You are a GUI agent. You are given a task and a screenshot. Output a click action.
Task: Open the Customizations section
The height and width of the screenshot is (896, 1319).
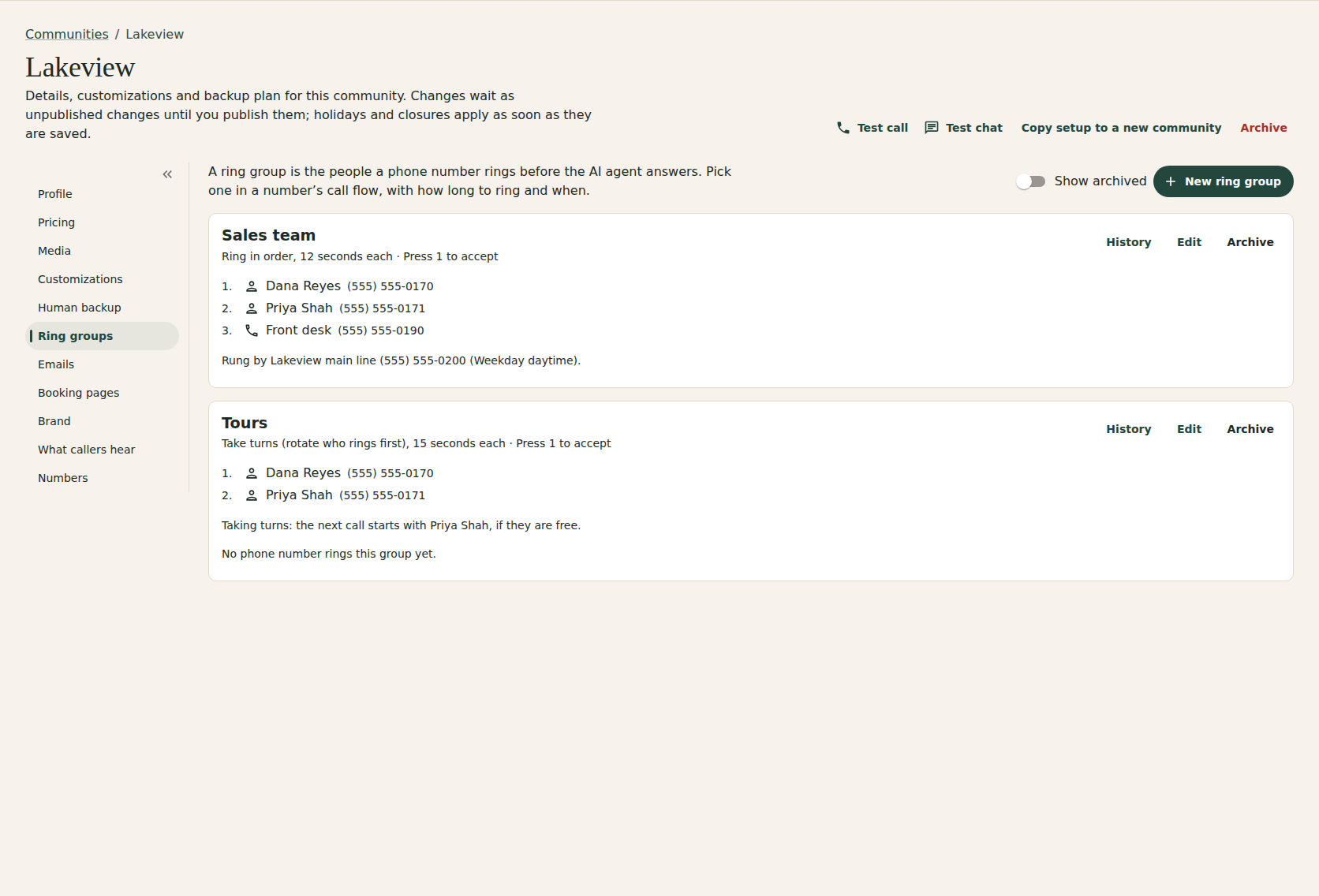(103, 279)
